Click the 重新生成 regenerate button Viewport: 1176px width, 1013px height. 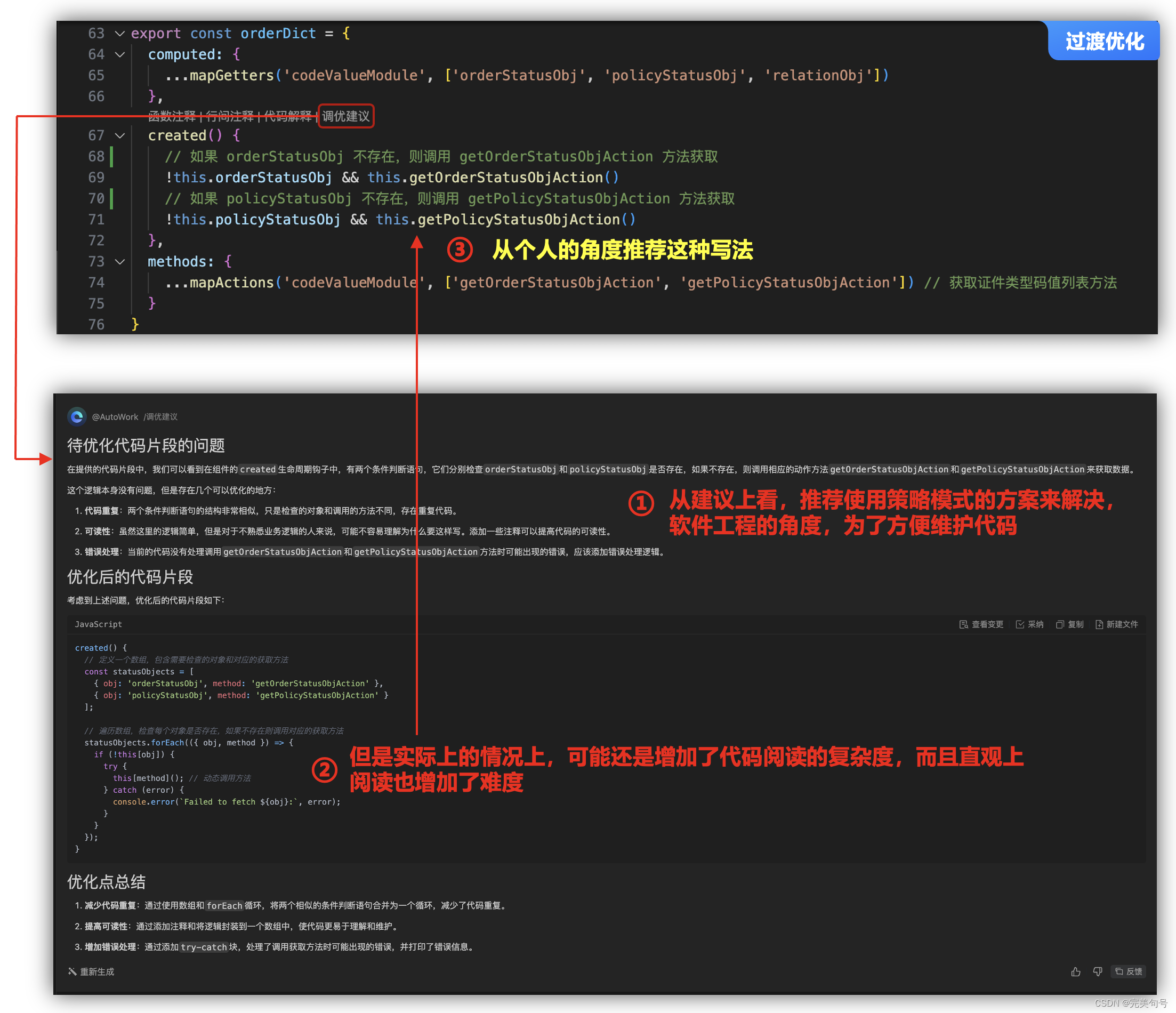tap(91, 971)
